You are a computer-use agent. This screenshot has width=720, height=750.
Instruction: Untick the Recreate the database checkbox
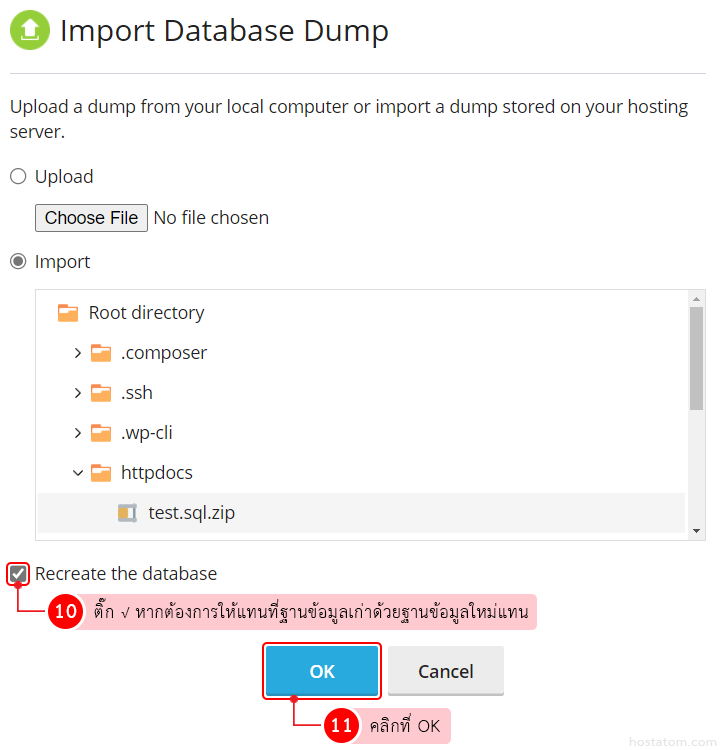[18, 574]
